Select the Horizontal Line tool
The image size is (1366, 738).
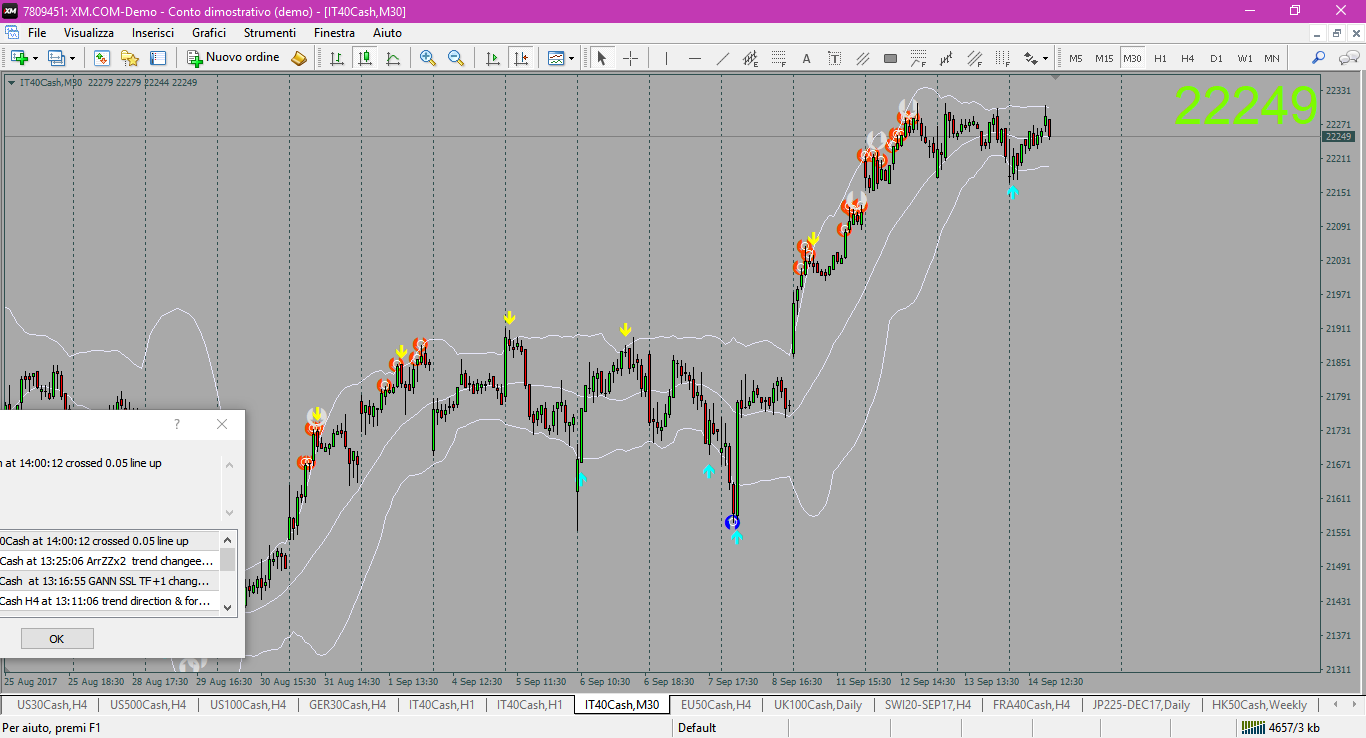click(694, 58)
